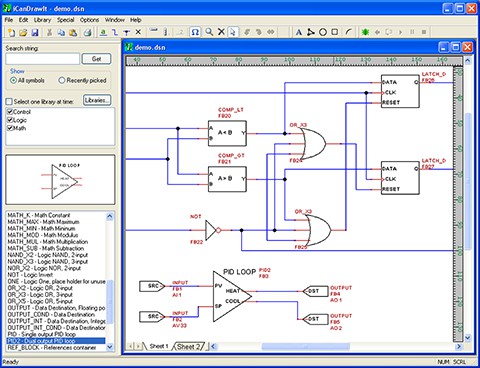Uncheck the Math library checkbox
This screenshot has width=480, height=368.
coord(10,128)
